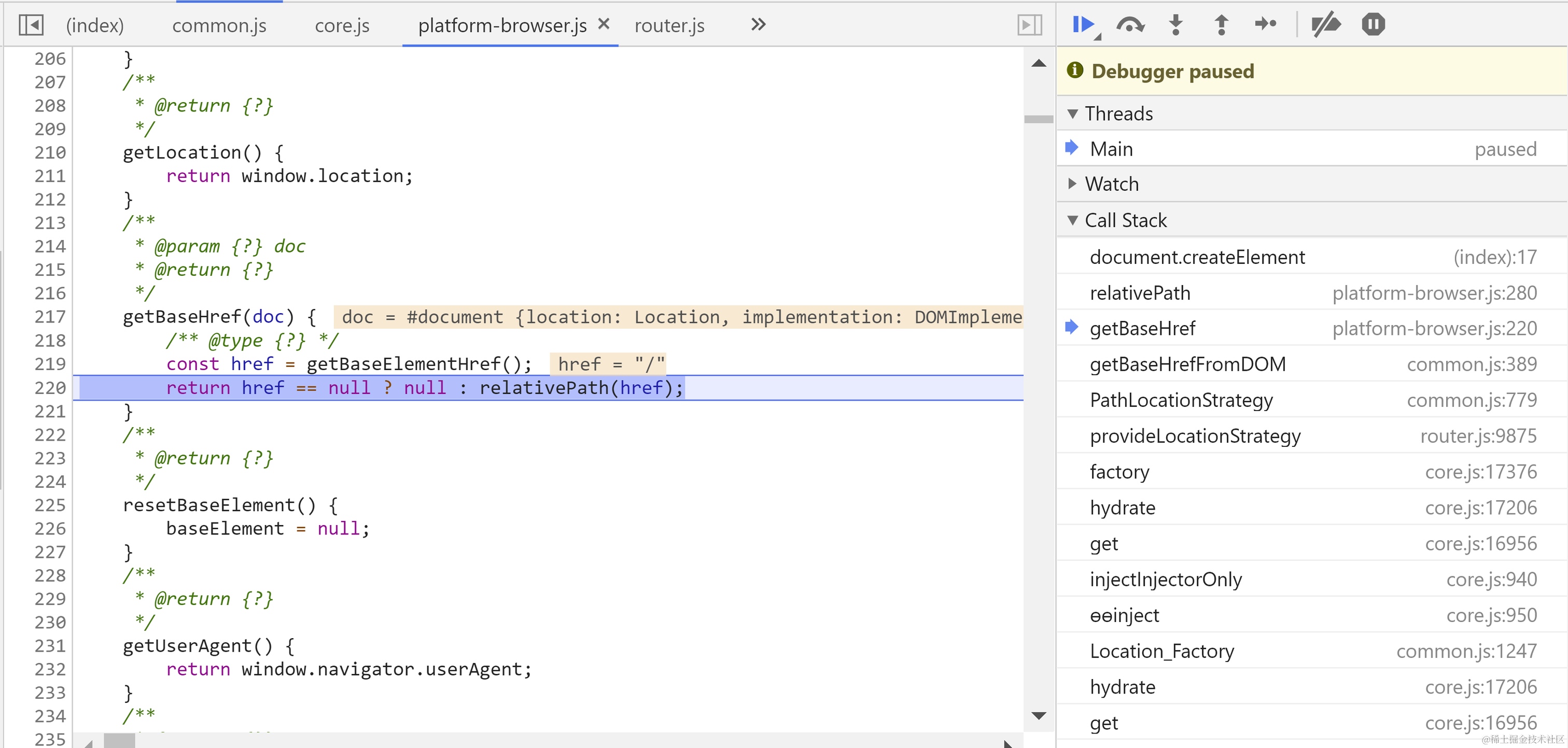Click line number 220 gutter
This screenshot has height=748, width=1568.
point(49,388)
